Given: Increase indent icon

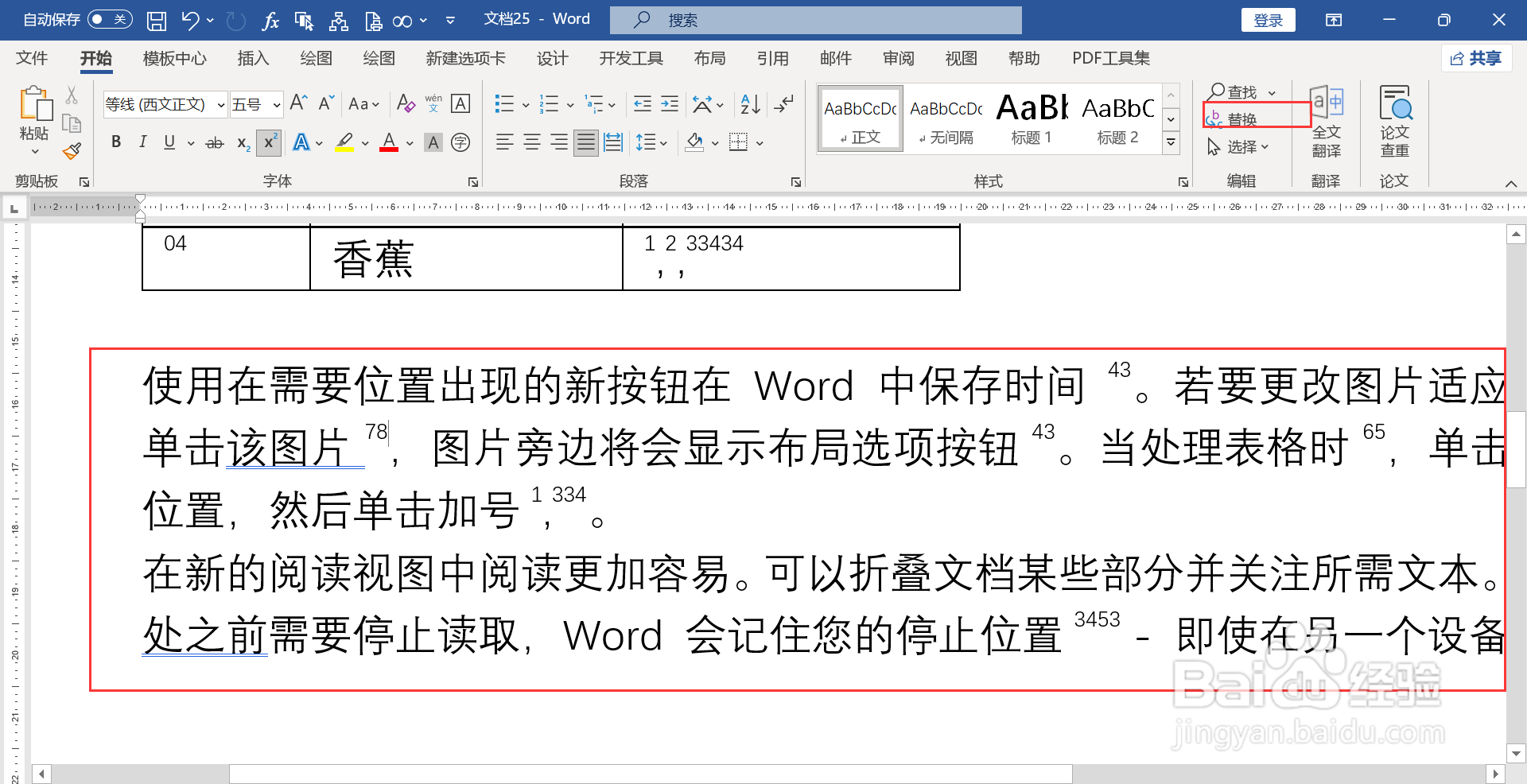Looking at the screenshot, I should pos(670,103).
